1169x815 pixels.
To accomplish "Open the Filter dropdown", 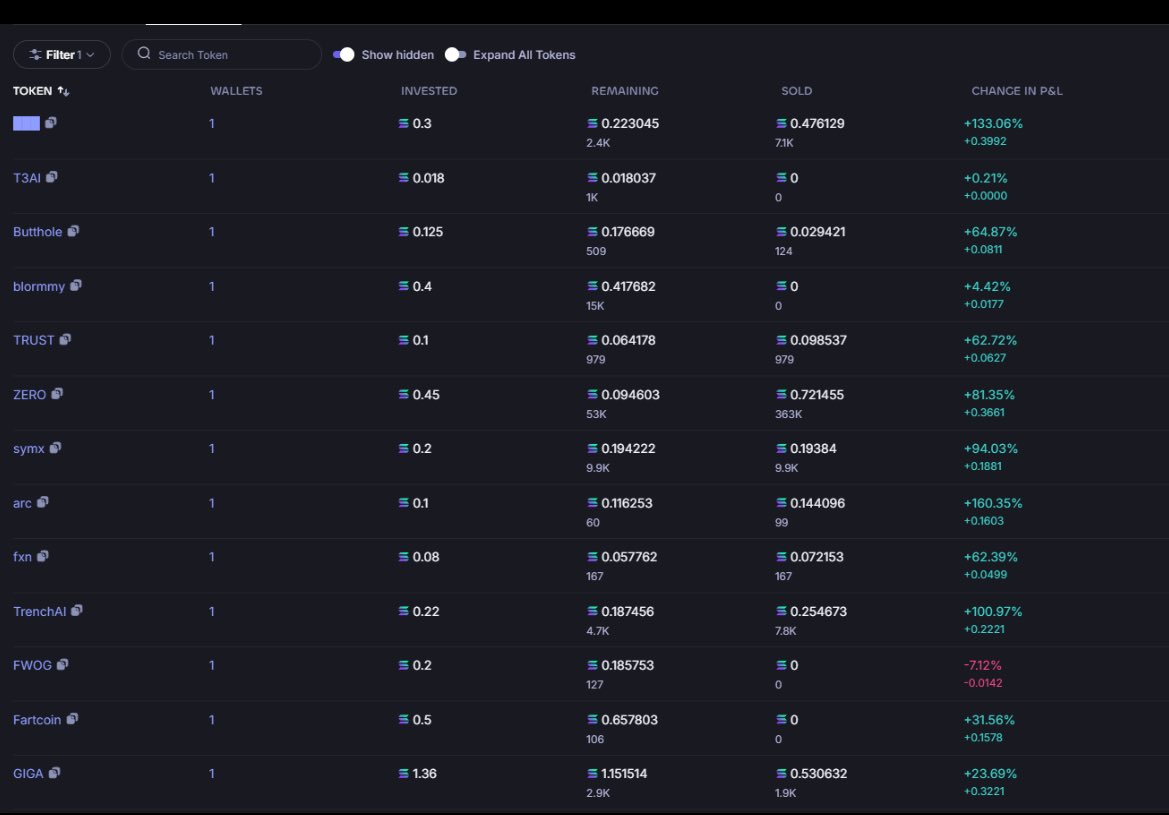I will tap(62, 54).
